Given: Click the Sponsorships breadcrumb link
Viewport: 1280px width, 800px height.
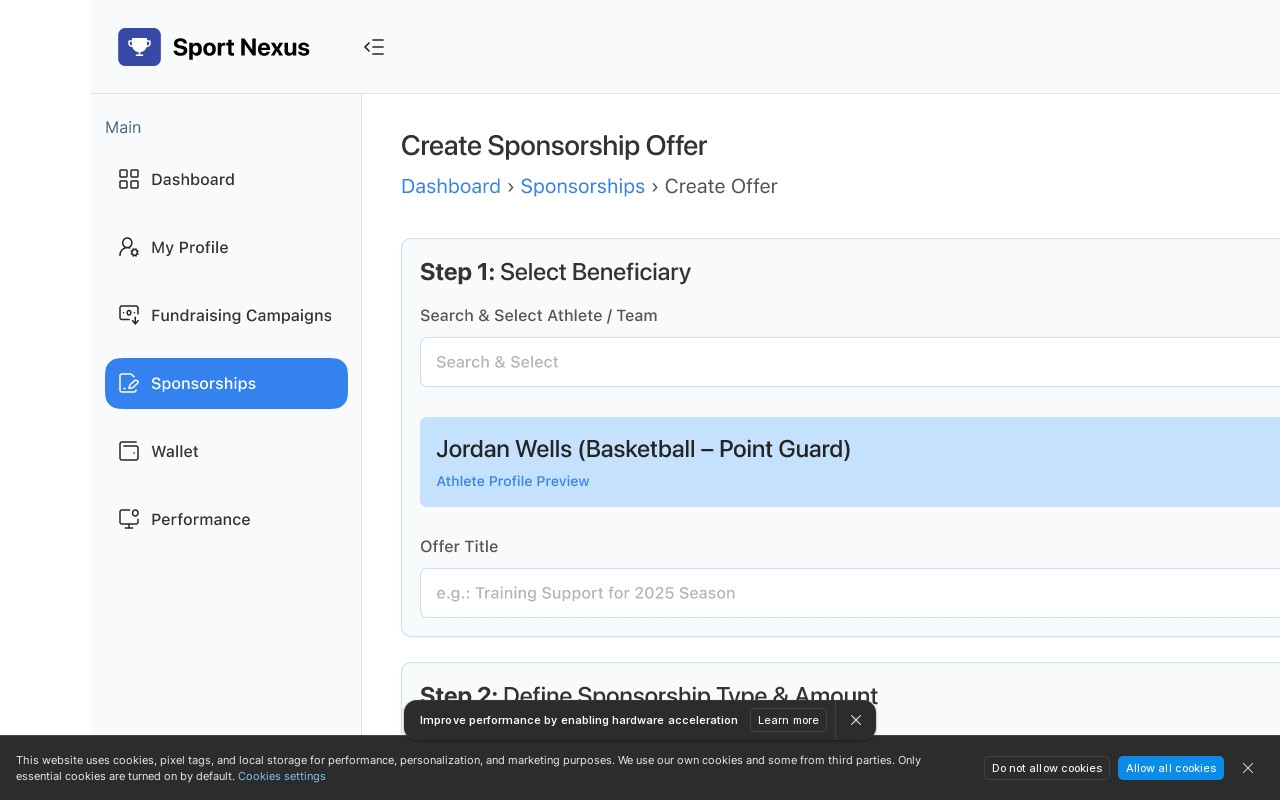Looking at the screenshot, I should click(582, 186).
